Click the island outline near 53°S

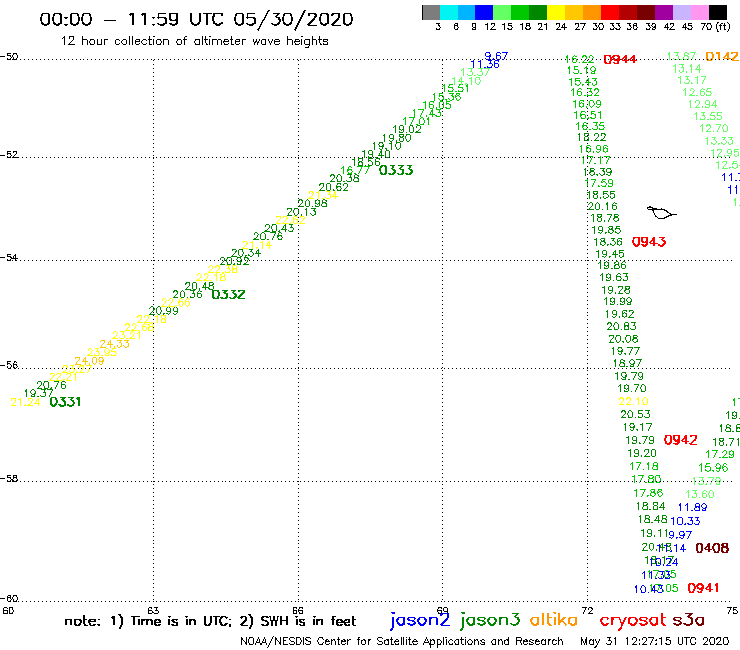pos(661,213)
